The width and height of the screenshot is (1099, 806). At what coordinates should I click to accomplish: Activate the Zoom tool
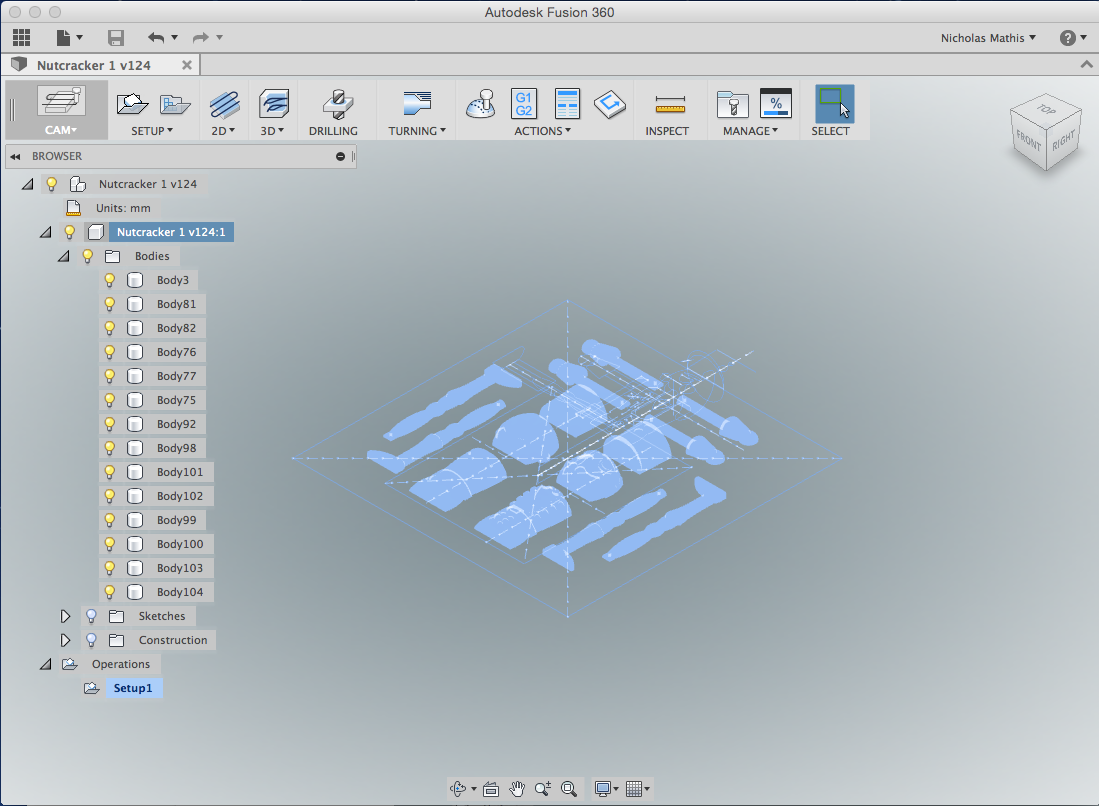pos(542,789)
